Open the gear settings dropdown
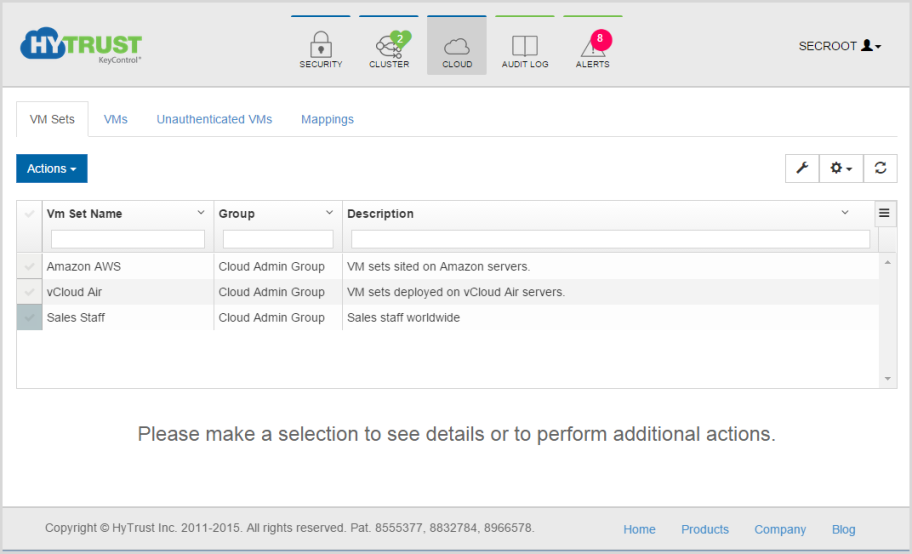912x554 pixels. click(841, 168)
